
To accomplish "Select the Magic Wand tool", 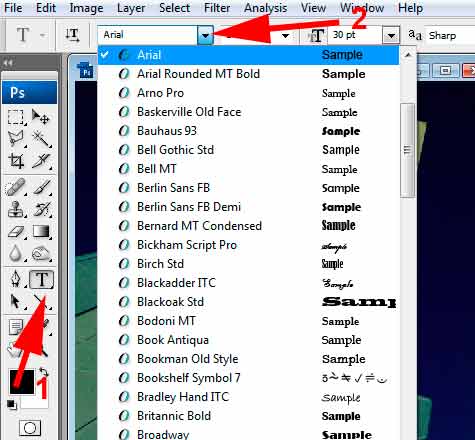I will click(x=41, y=139).
